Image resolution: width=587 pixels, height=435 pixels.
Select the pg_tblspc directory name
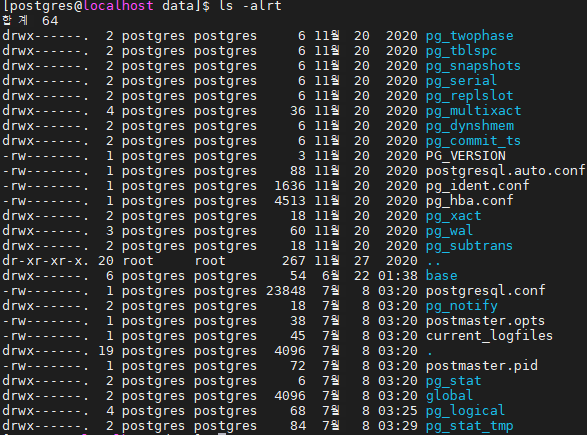coord(461,51)
